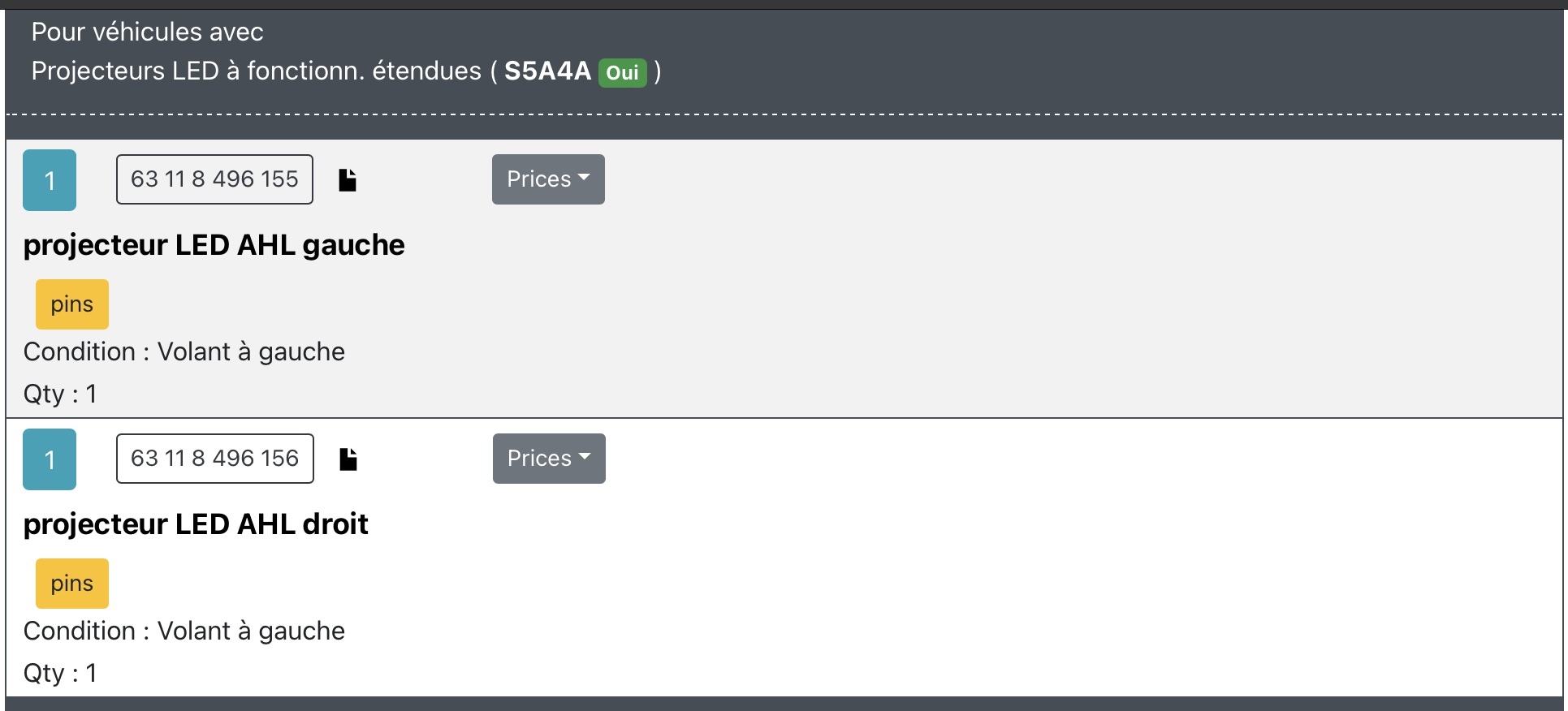The width and height of the screenshot is (1568, 711).
Task: Select part number 63 11 8 496 155
Action: (x=214, y=179)
